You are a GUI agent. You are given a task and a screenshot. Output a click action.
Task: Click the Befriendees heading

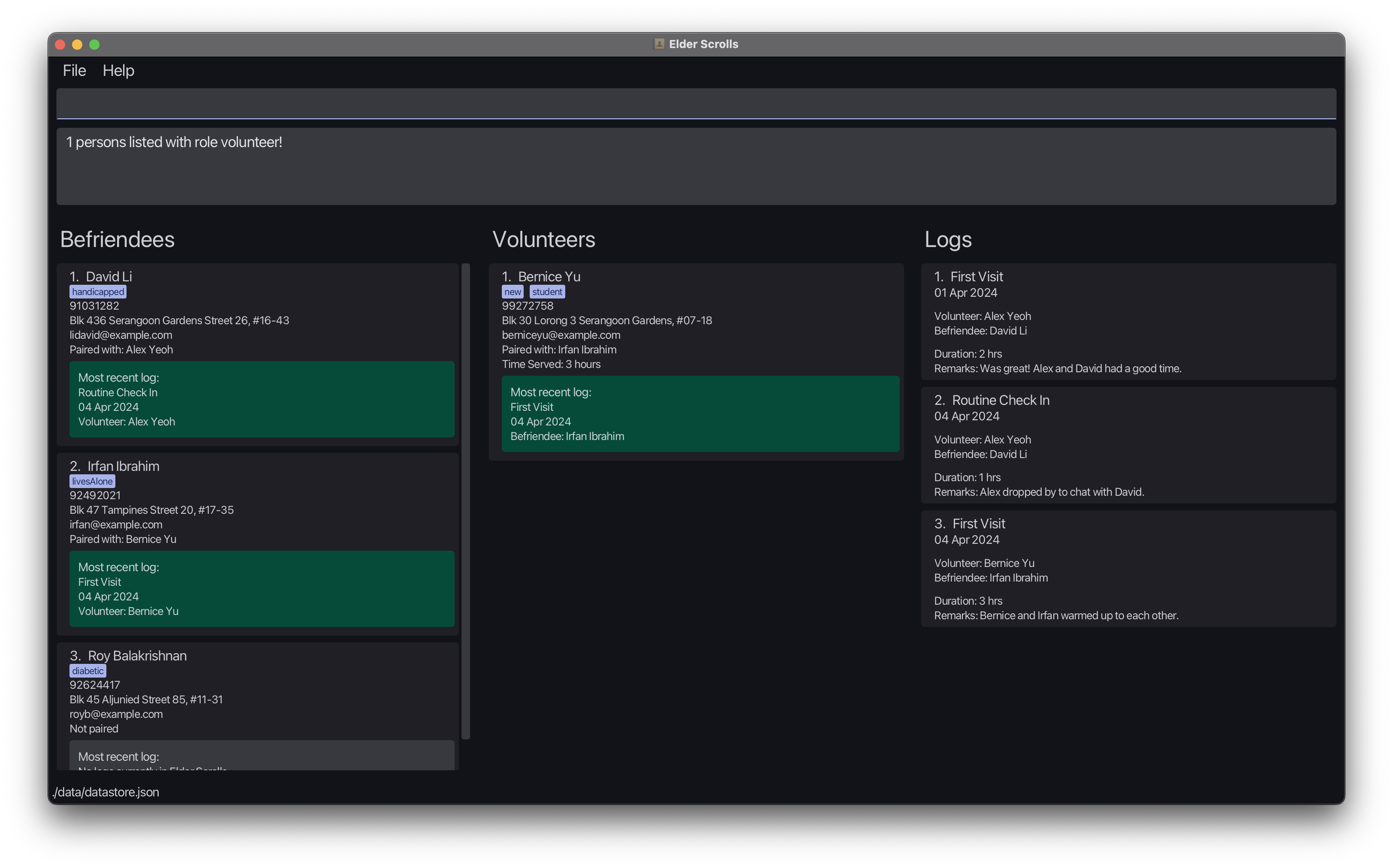[117, 239]
